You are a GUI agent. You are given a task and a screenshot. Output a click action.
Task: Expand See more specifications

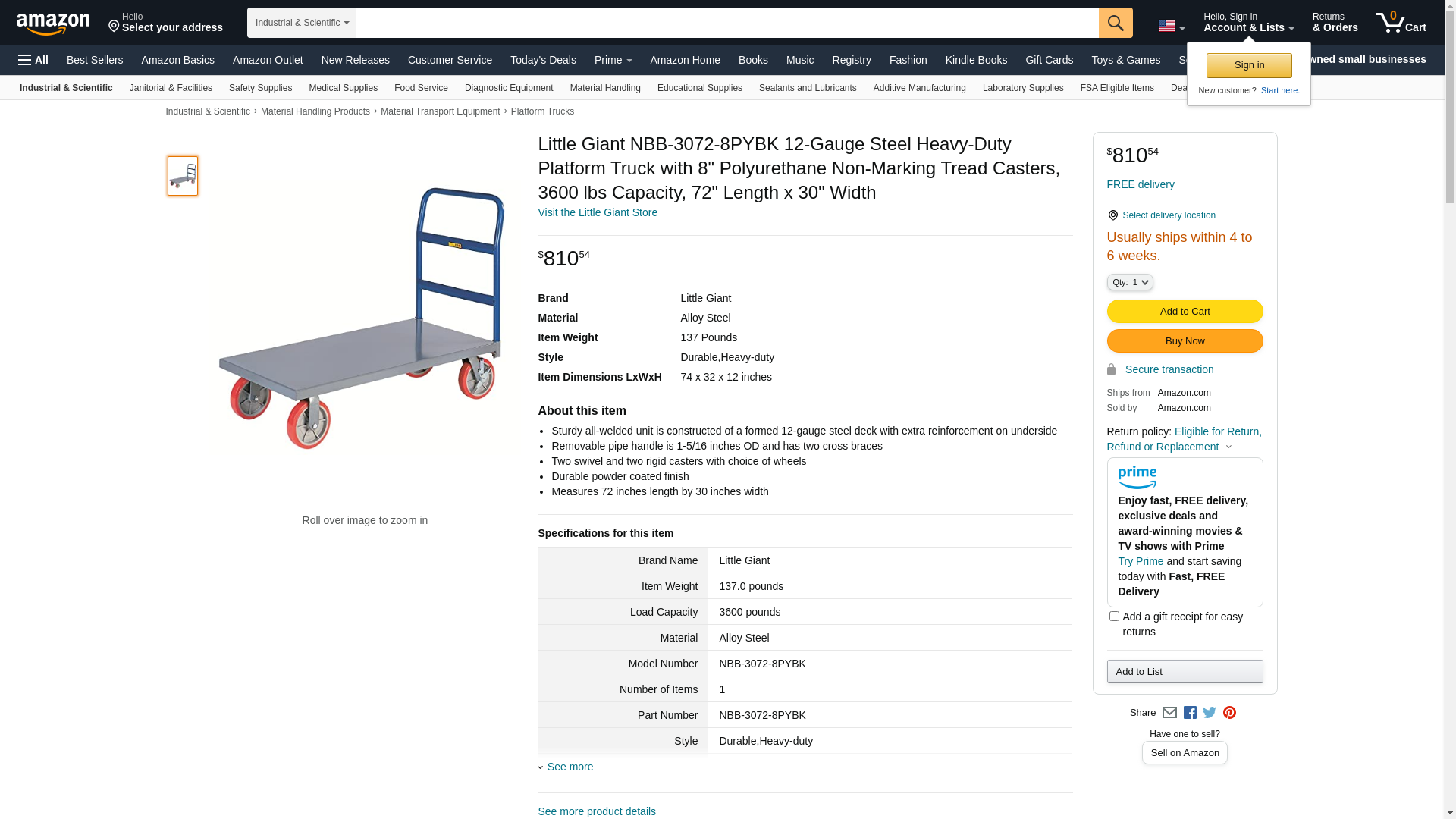(570, 767)
